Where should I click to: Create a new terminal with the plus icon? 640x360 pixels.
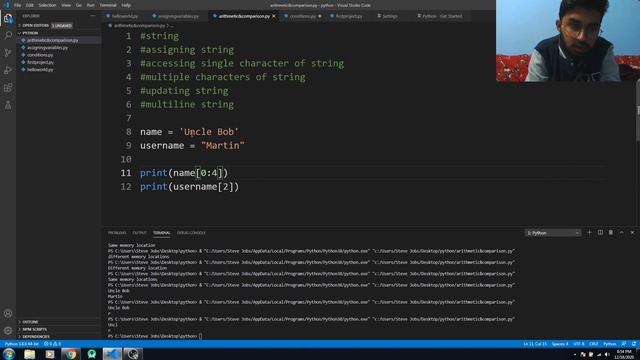tap(589, 233)
